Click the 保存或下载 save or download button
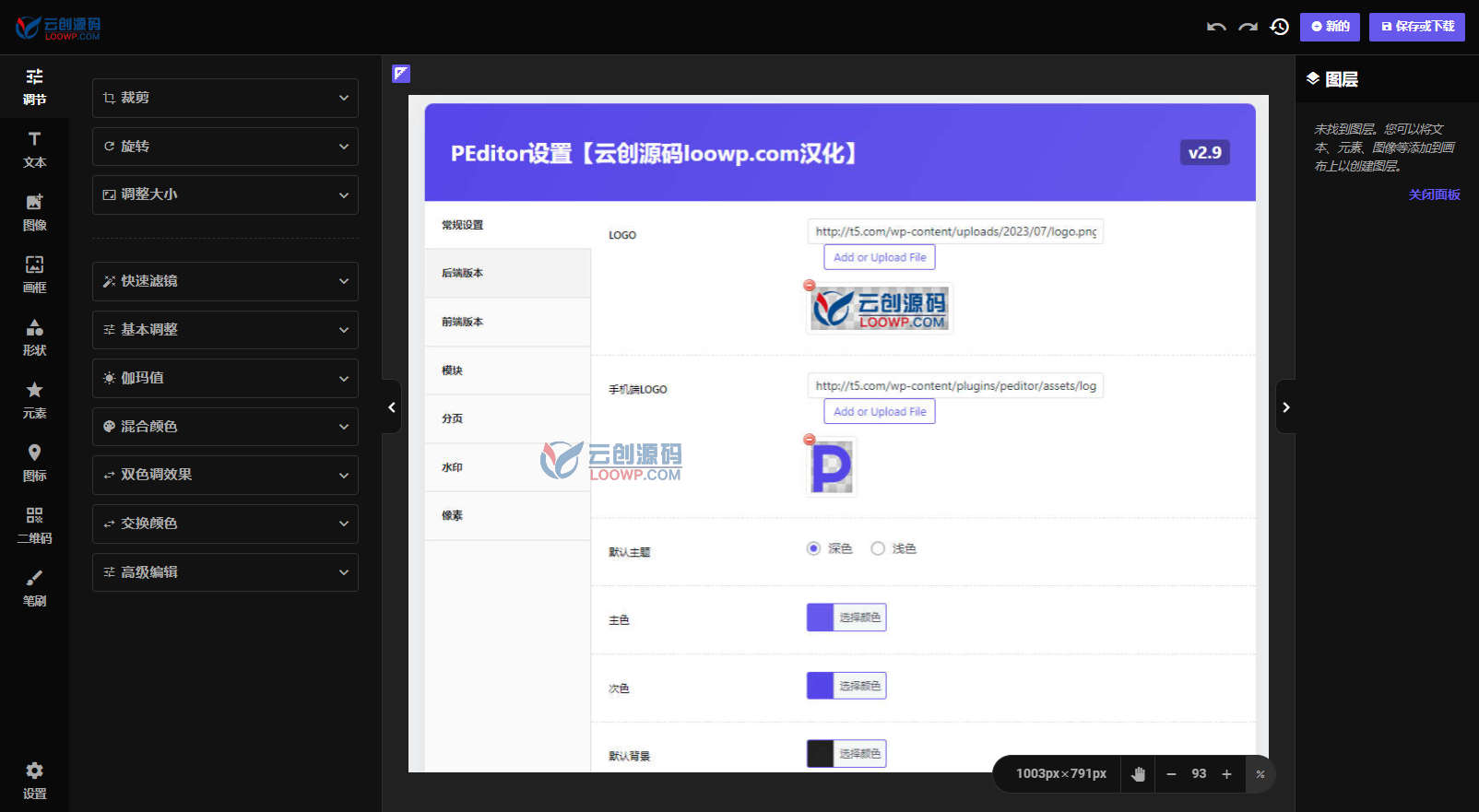This screenshot has height=812, width=1479. pos(1417,27)
